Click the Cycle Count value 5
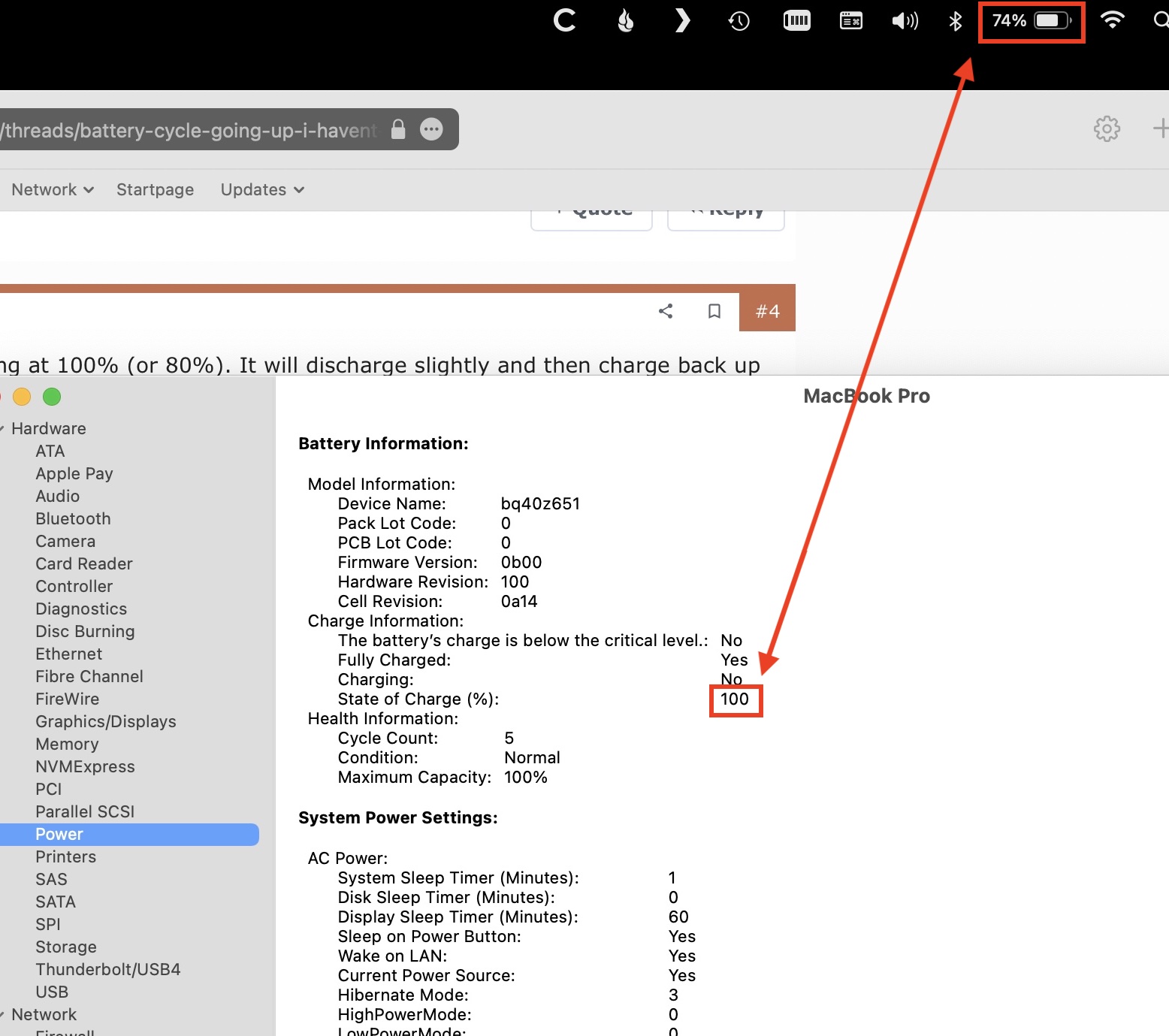Image resolution: width=1169 pixels, height=1036 pixels. coord(509,738)
